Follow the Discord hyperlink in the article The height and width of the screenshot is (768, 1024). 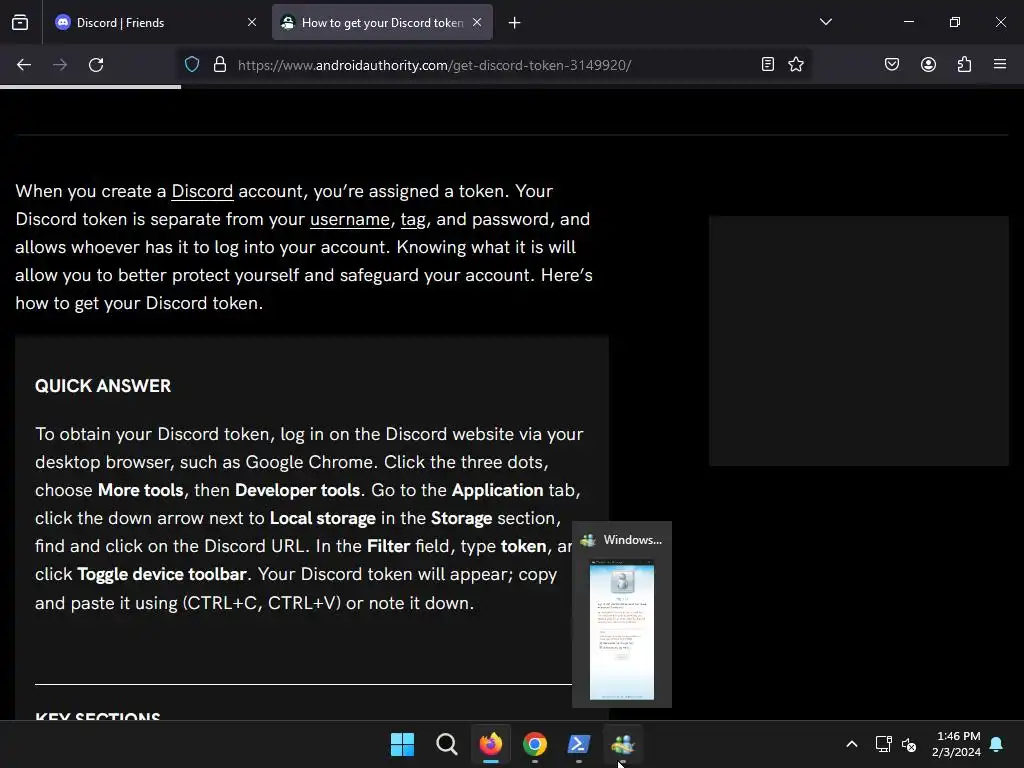[x=202, y=191]
